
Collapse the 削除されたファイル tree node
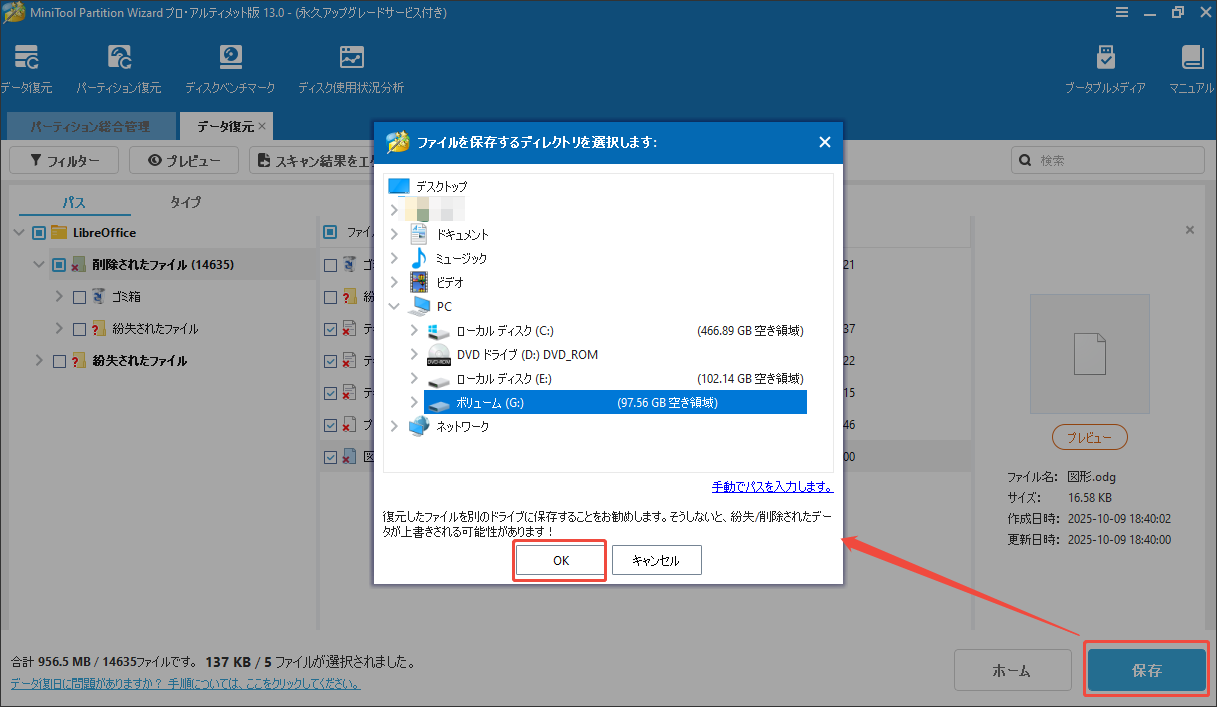pos(39,264)
